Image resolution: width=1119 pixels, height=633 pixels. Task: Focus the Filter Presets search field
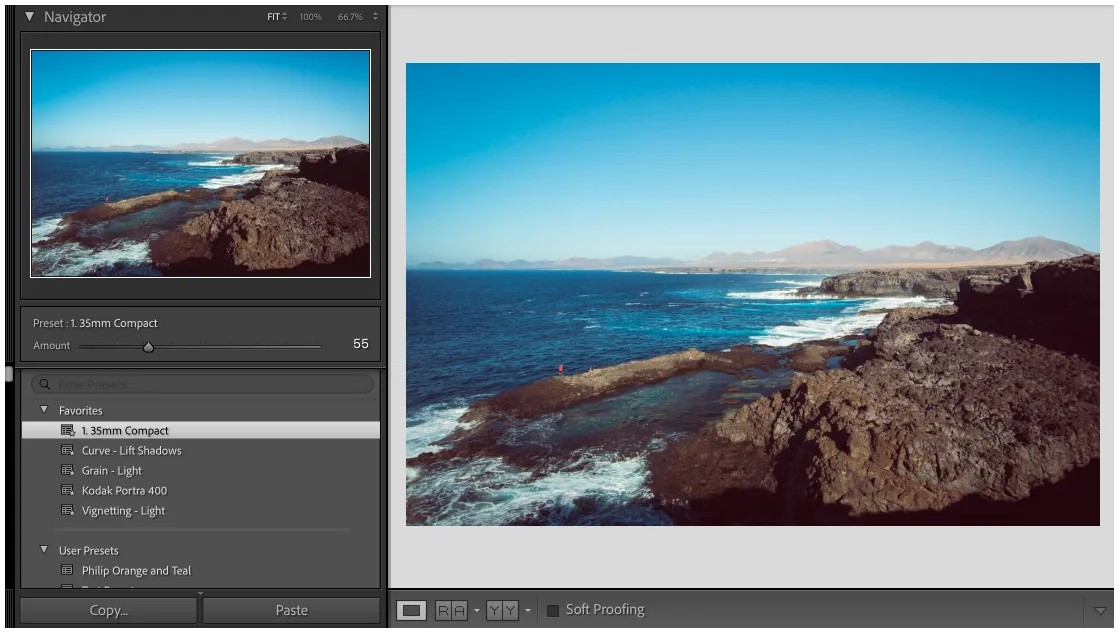(x=202, y=384)
